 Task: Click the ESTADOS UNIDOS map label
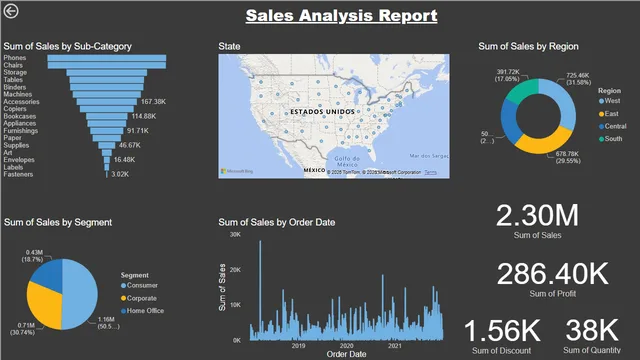click(x=322, y=111)
